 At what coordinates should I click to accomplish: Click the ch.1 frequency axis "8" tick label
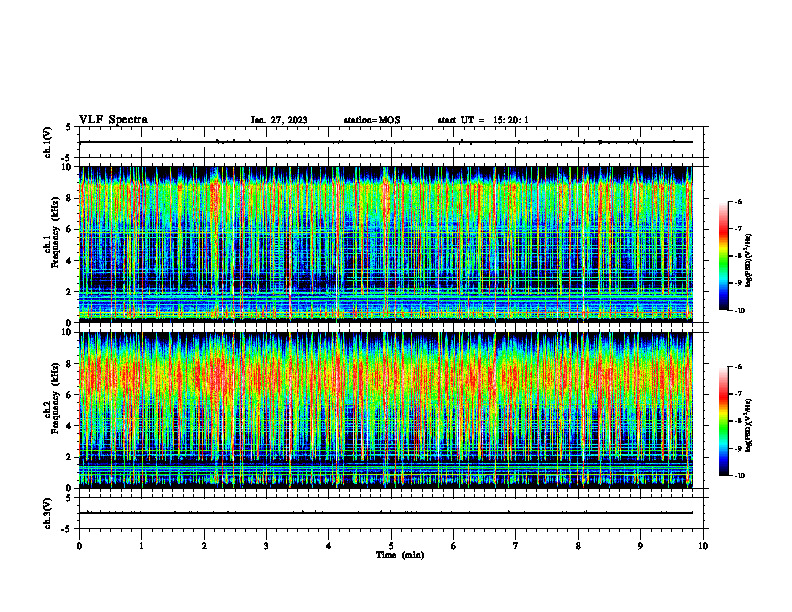coord(69,198)
